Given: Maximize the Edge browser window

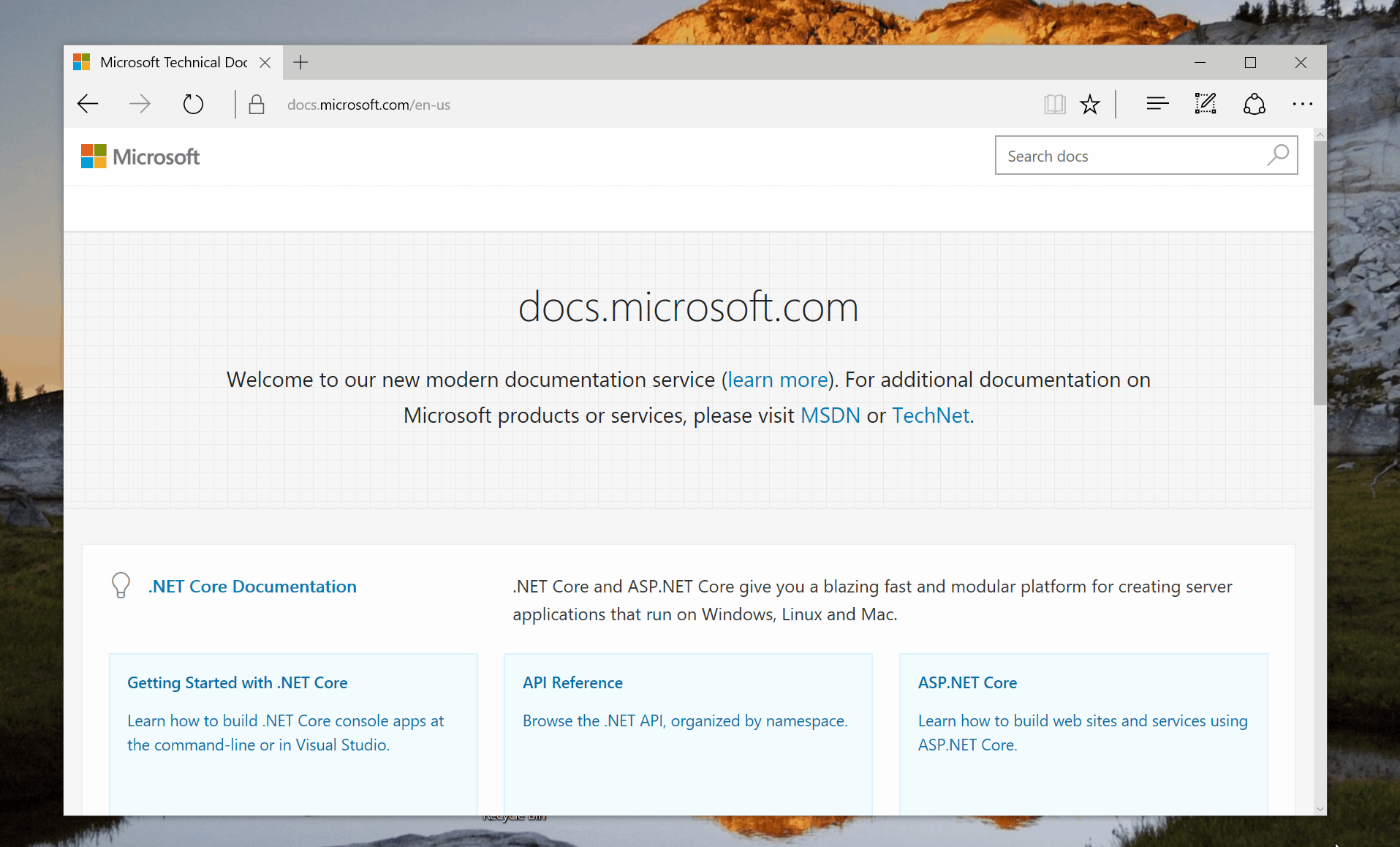Looking at the screenshot, I should pyautogui.click(x=1250, y=62).
